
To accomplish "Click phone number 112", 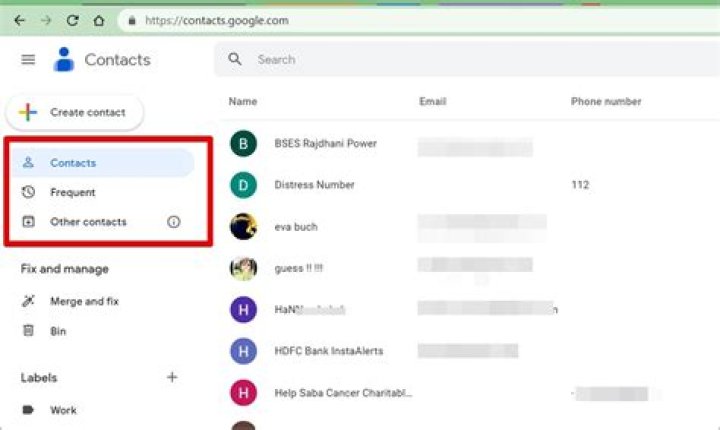I will tap(580, 185).
